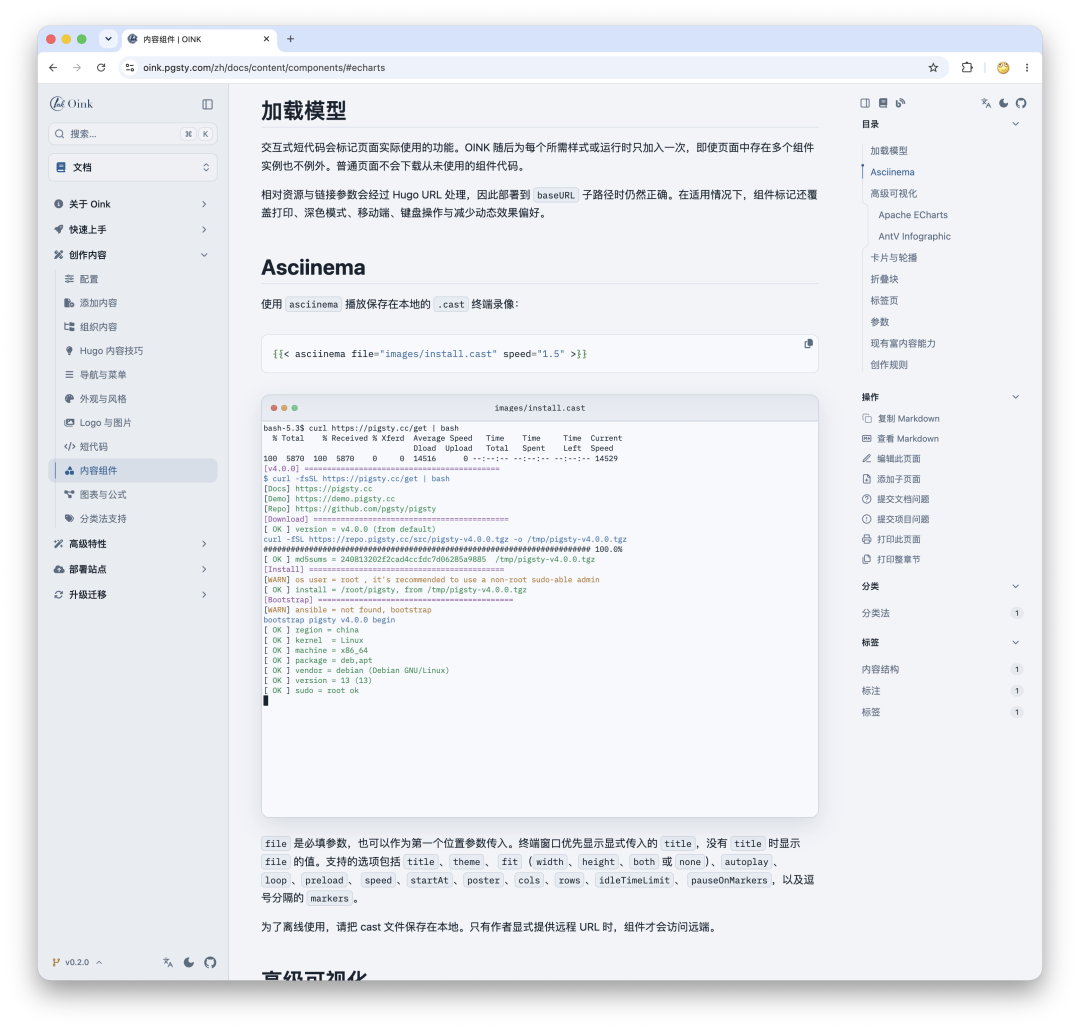The width and height of the screenshot is (1080, 1030).
Task: Open language switcher in sidebar footer
Action: pyautogui.click(x=168, y=962)
